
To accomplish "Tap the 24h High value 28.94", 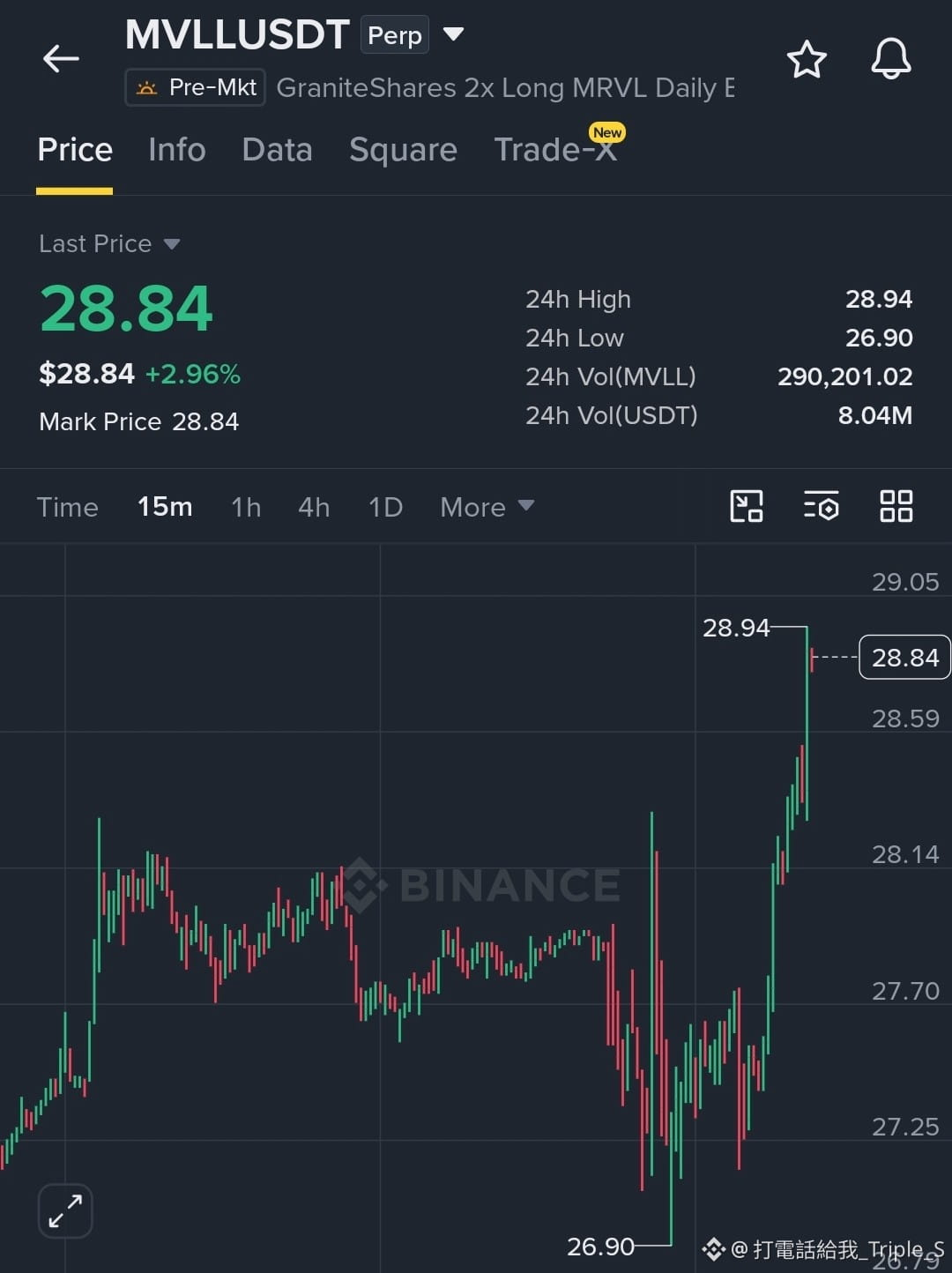I will 879,299.
